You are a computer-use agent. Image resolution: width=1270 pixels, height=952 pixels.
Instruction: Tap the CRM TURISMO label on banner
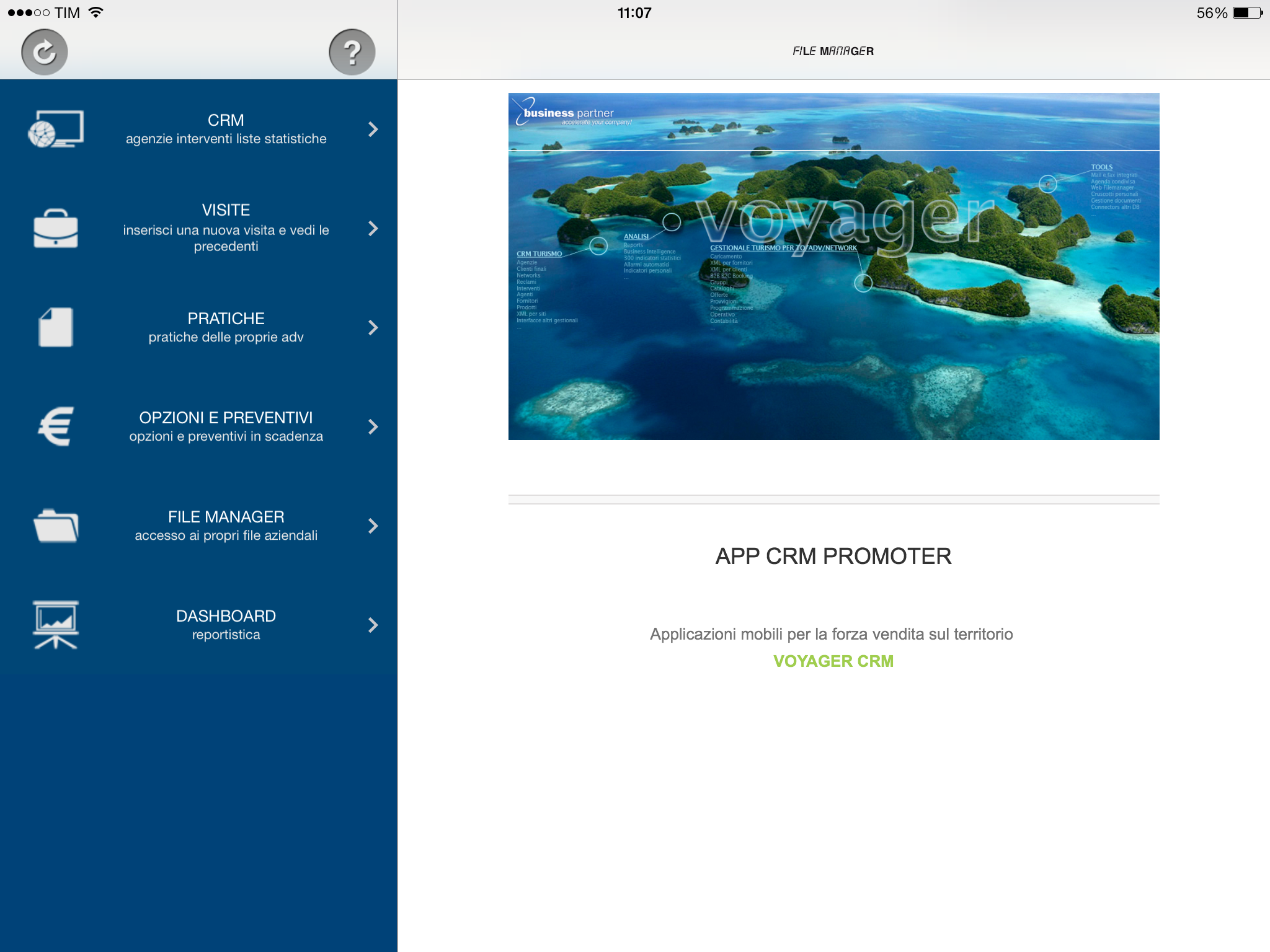pyautogui.click(x=539, y=254)
